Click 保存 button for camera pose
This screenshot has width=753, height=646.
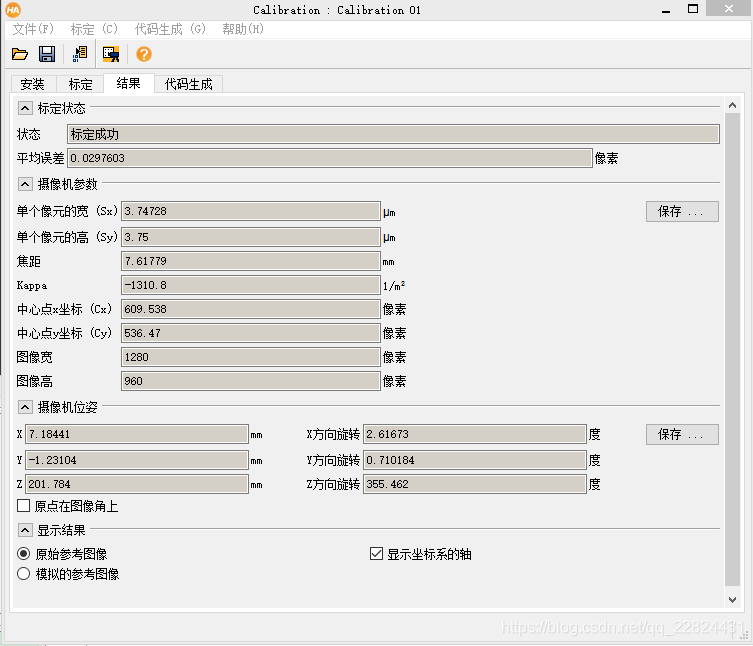pos(682,434)
